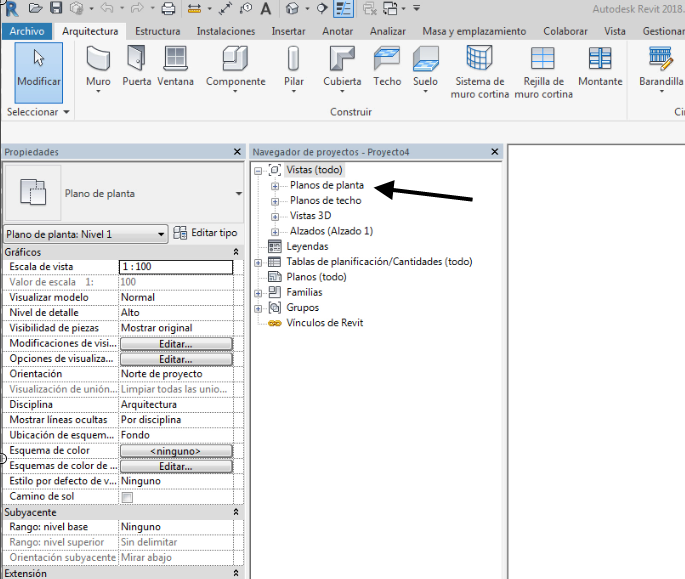Image resolution: width=685 pixels, height=579 pixels.
Task: Toggle the Camino de sol checkbox
Action: pos(127,497)
